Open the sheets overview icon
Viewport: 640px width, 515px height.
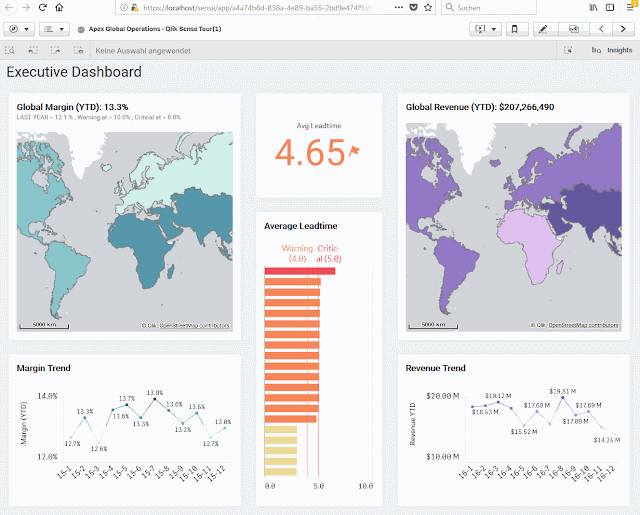[574, 29]
